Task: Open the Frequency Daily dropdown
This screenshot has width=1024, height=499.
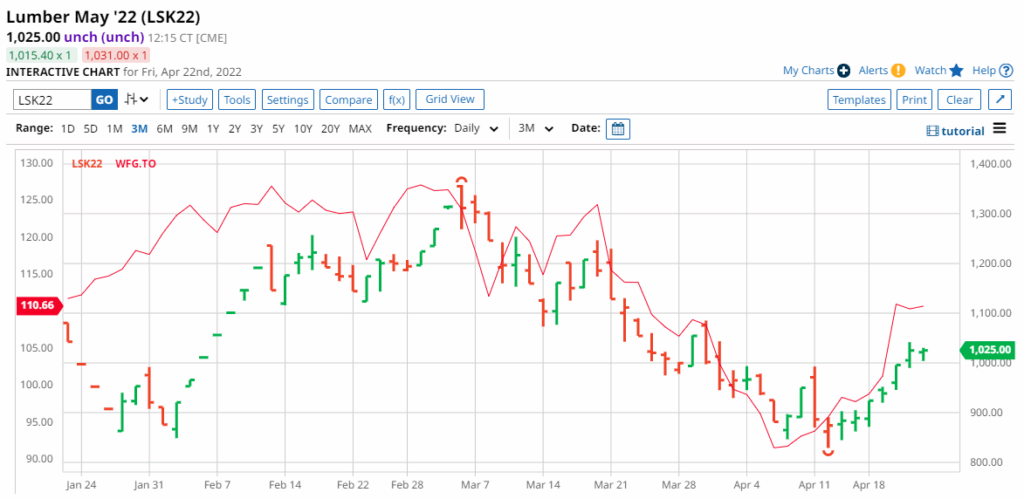Action: tap(478, 128)
